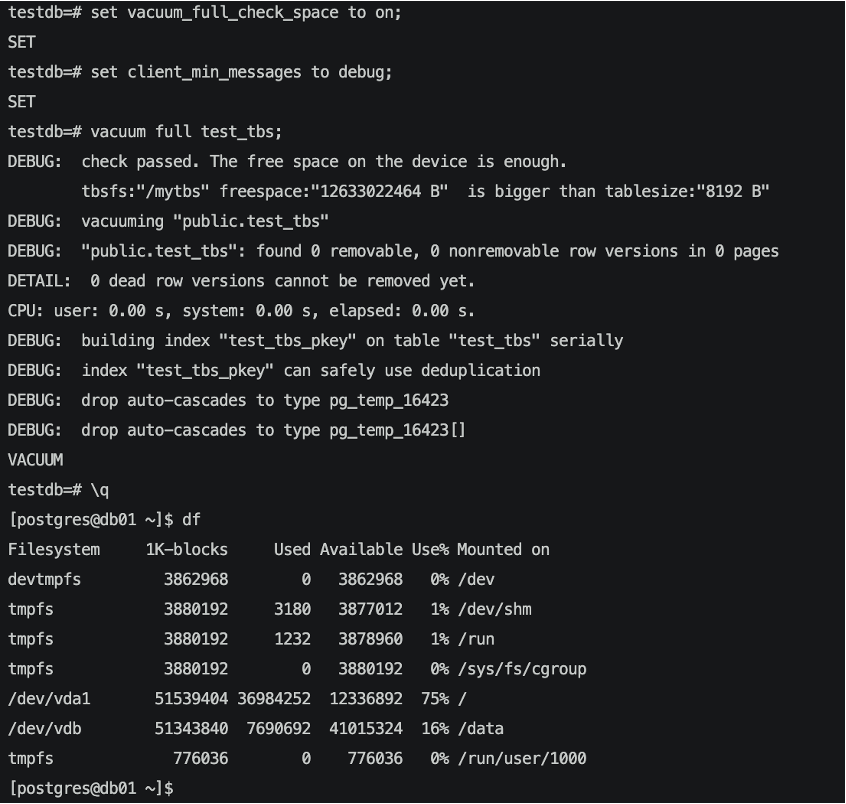Click the "df" command after the prompt
This screenshot has width=846, height=804.
pyautogui.click(x=191, y=519)
